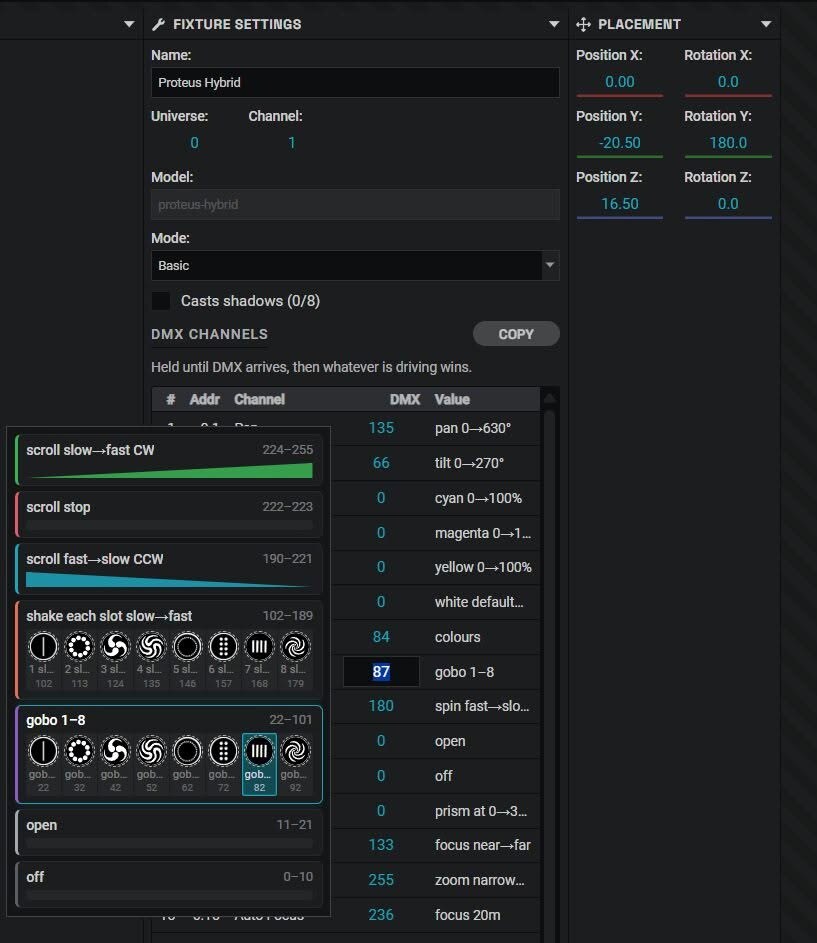Click zoom narrow DMX value 255

point(381,879)
